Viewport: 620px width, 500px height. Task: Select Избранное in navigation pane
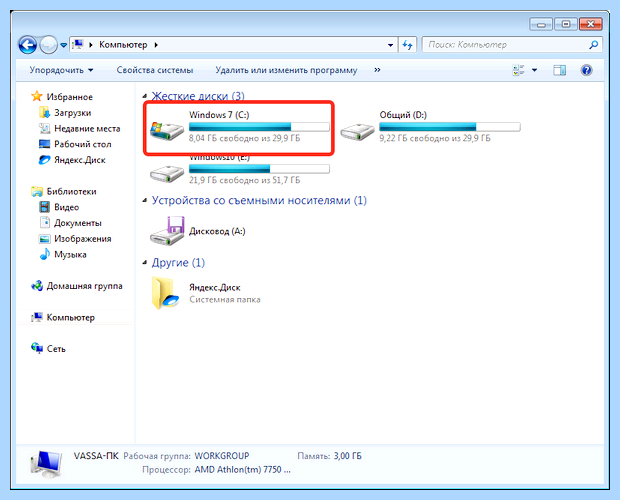point(70,97)
